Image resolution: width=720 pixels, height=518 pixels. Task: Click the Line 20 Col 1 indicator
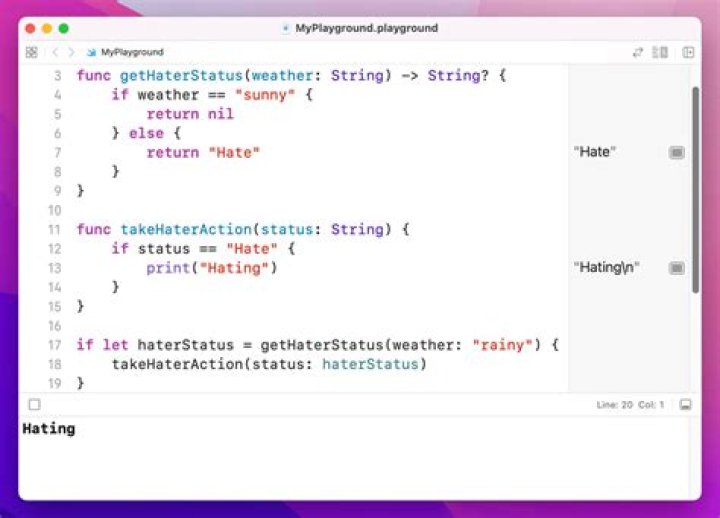tap(632, 405)
